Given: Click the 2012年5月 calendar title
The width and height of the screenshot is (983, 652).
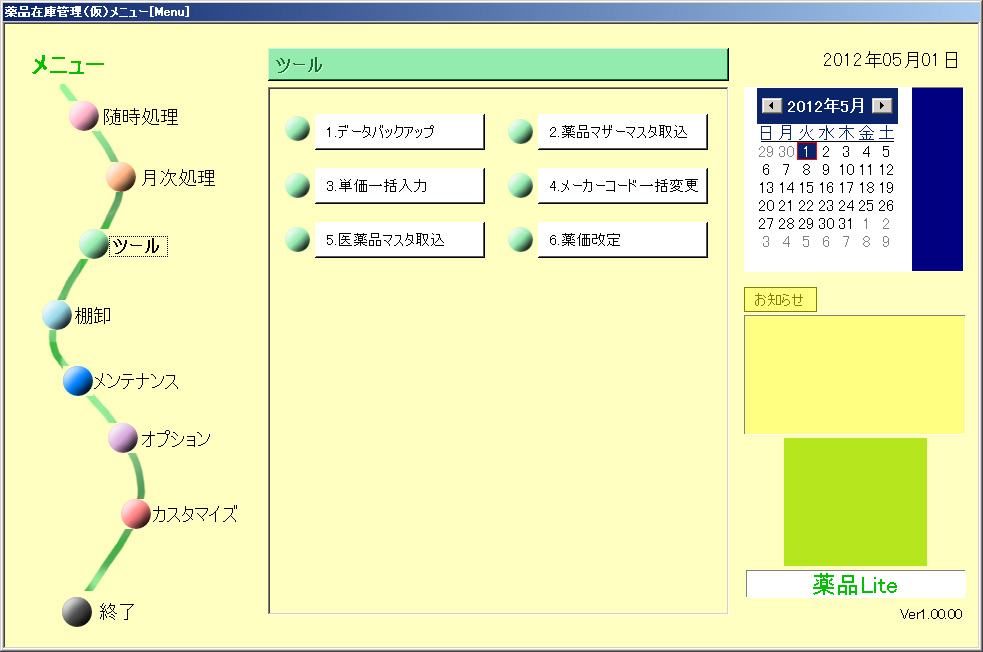Looking at the screenshot, I should click(826, 106).
